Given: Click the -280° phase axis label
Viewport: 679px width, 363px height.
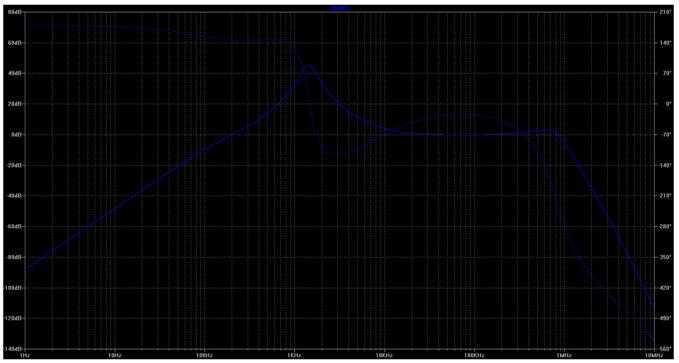Looking at the screenshot, I should (666, 227).
